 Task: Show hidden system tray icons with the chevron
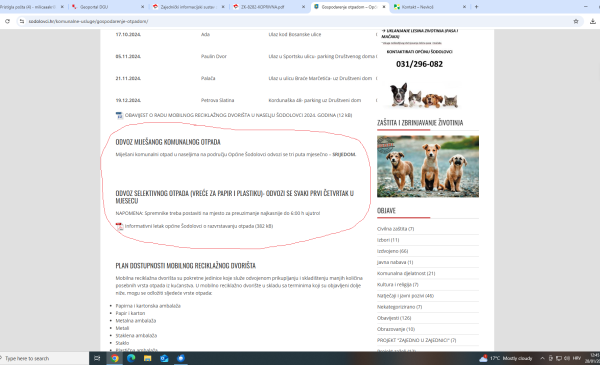pos(542,358)
